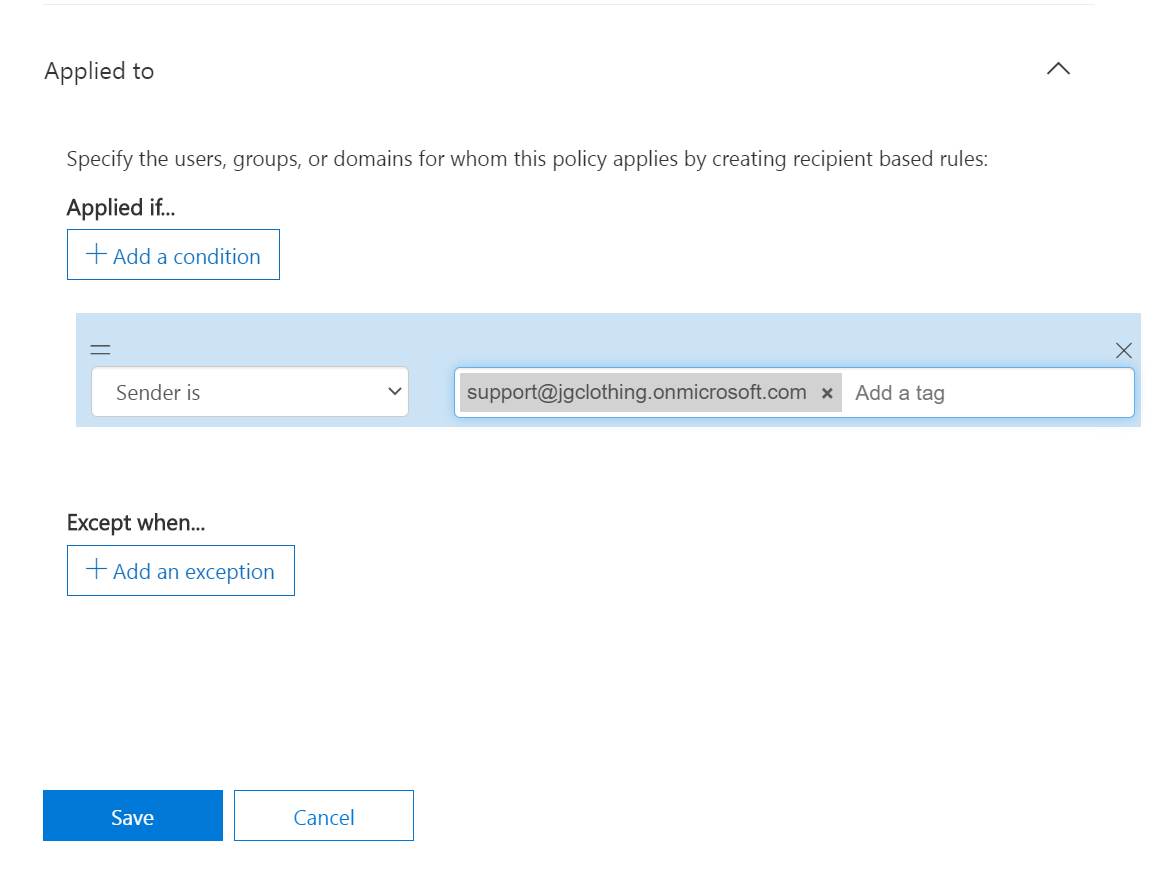Image resolution: width=1165 pixels, height=875 pixels.
Task: Click the condition row drag handle icon
Action: (x=100, y=349)
